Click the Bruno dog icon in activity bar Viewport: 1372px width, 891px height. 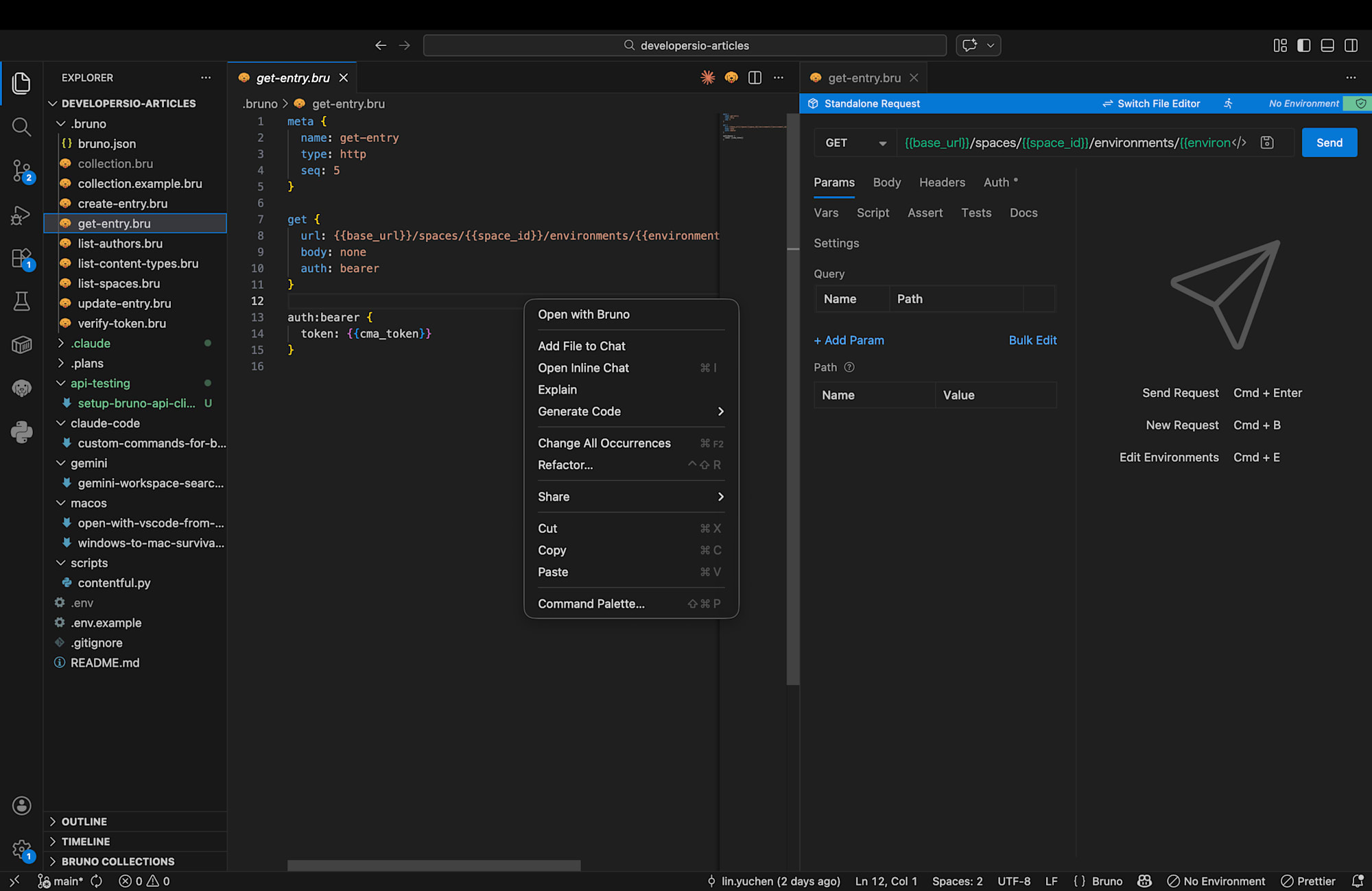point(21,388)
